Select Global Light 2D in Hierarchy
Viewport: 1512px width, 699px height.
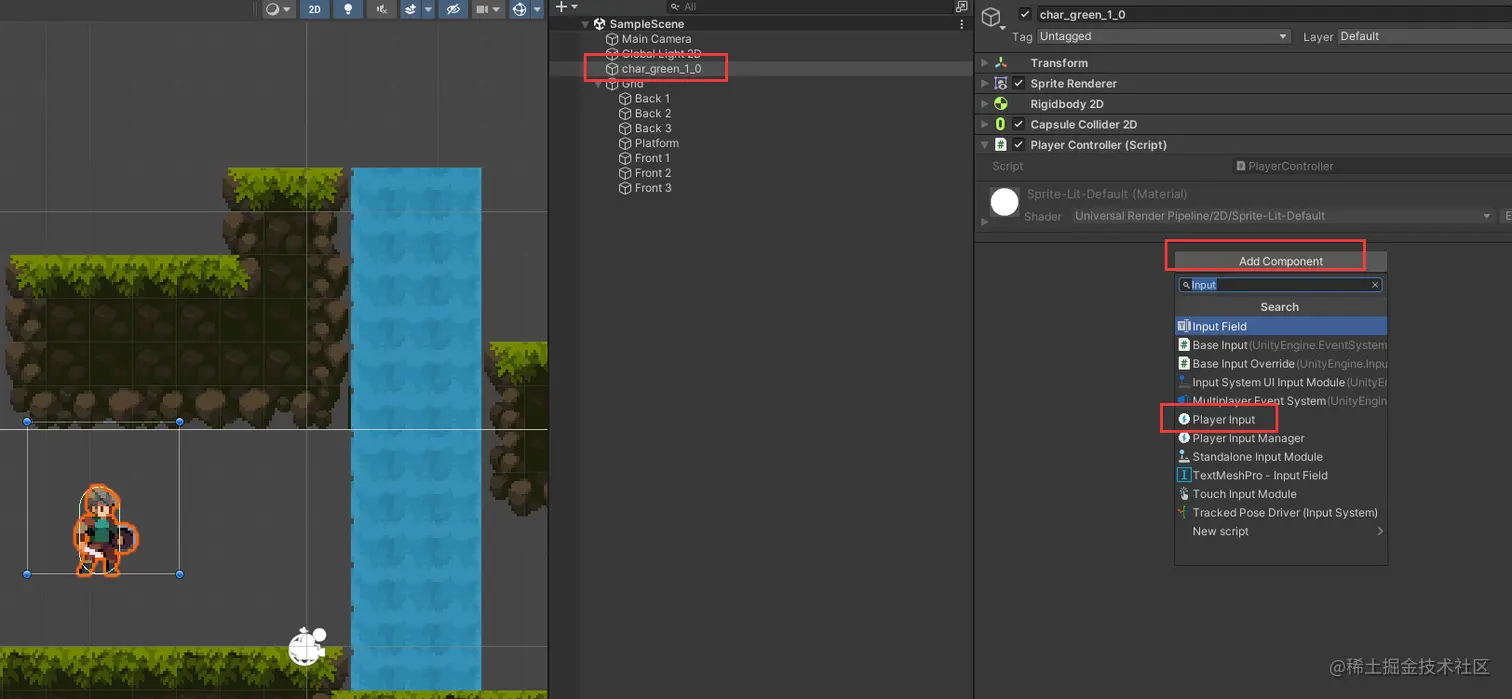point(661,54)
